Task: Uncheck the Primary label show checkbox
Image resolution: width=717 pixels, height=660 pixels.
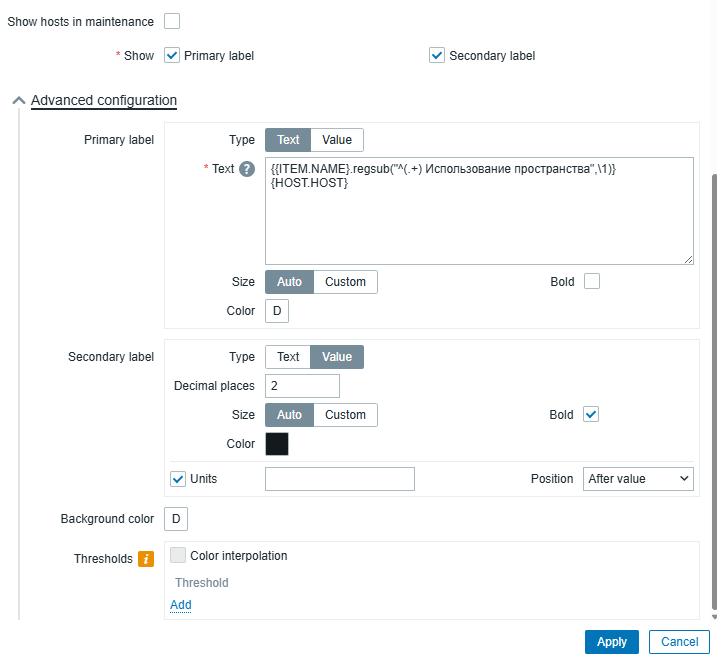Action: (172, 56)
